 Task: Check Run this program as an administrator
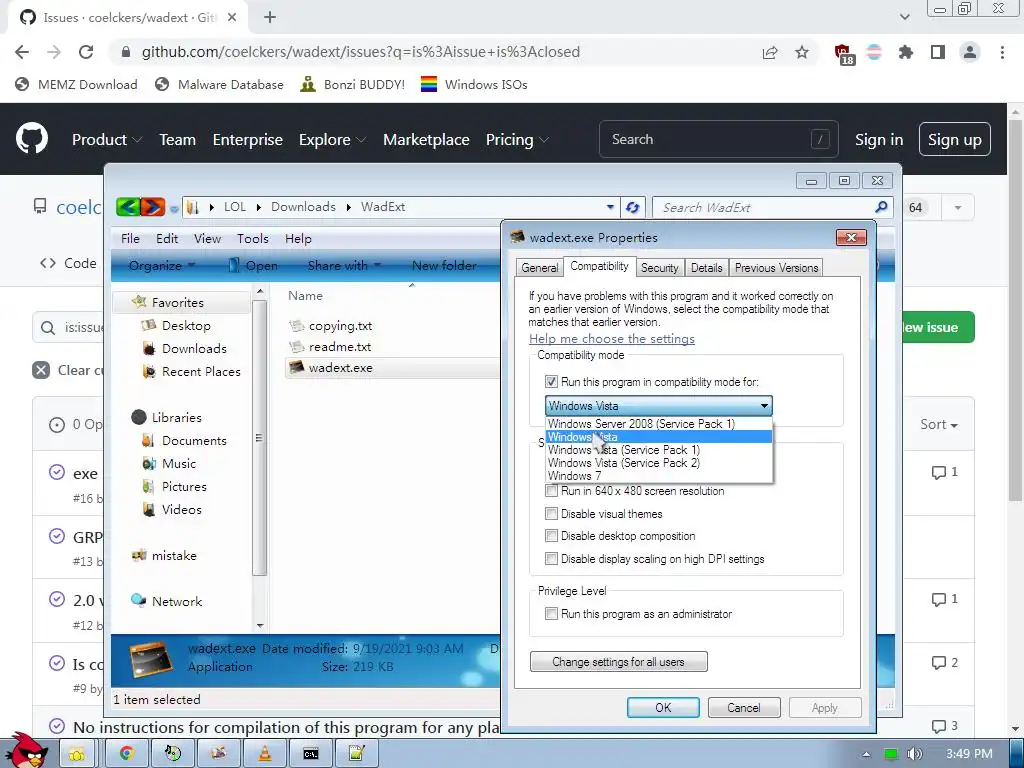click(x=551, y=613)
